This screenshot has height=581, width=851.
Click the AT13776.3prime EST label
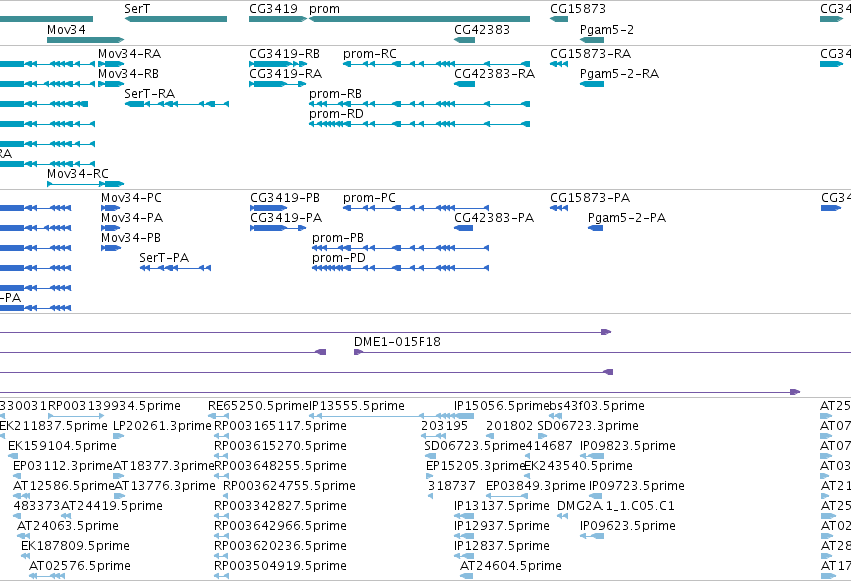(165, 486)
